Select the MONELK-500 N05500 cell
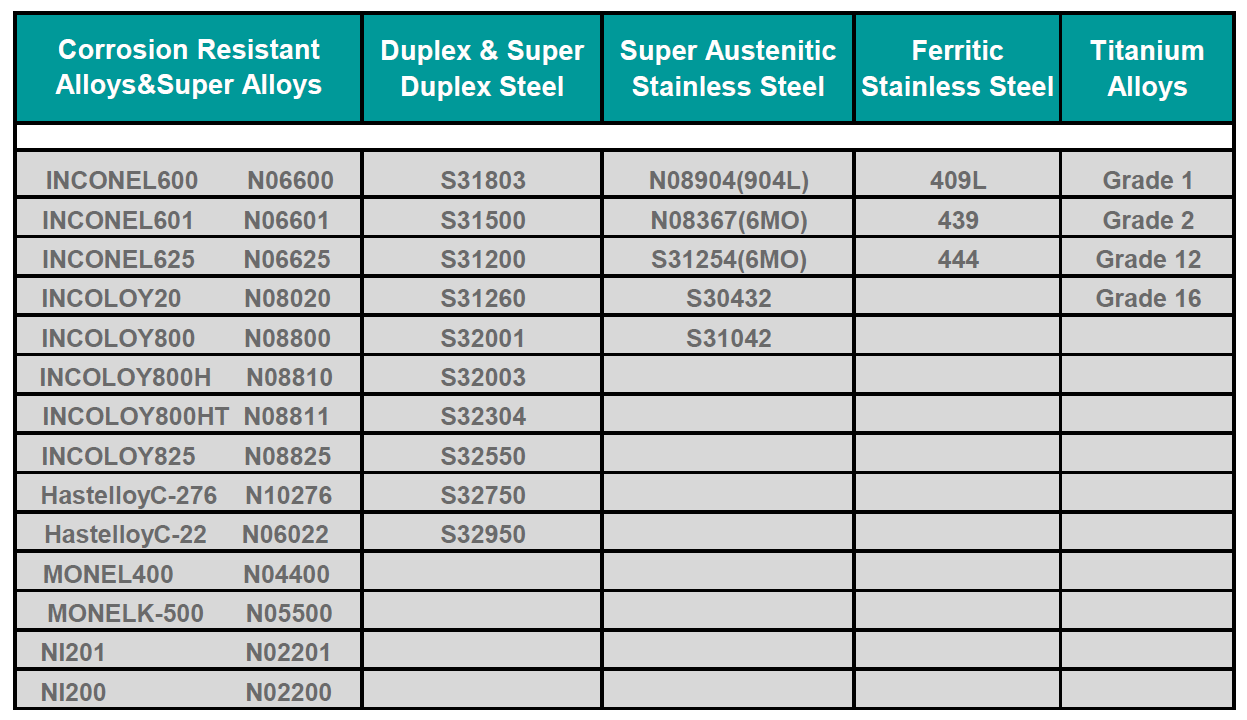1247x720 pixels. click(x=188, y=614)
